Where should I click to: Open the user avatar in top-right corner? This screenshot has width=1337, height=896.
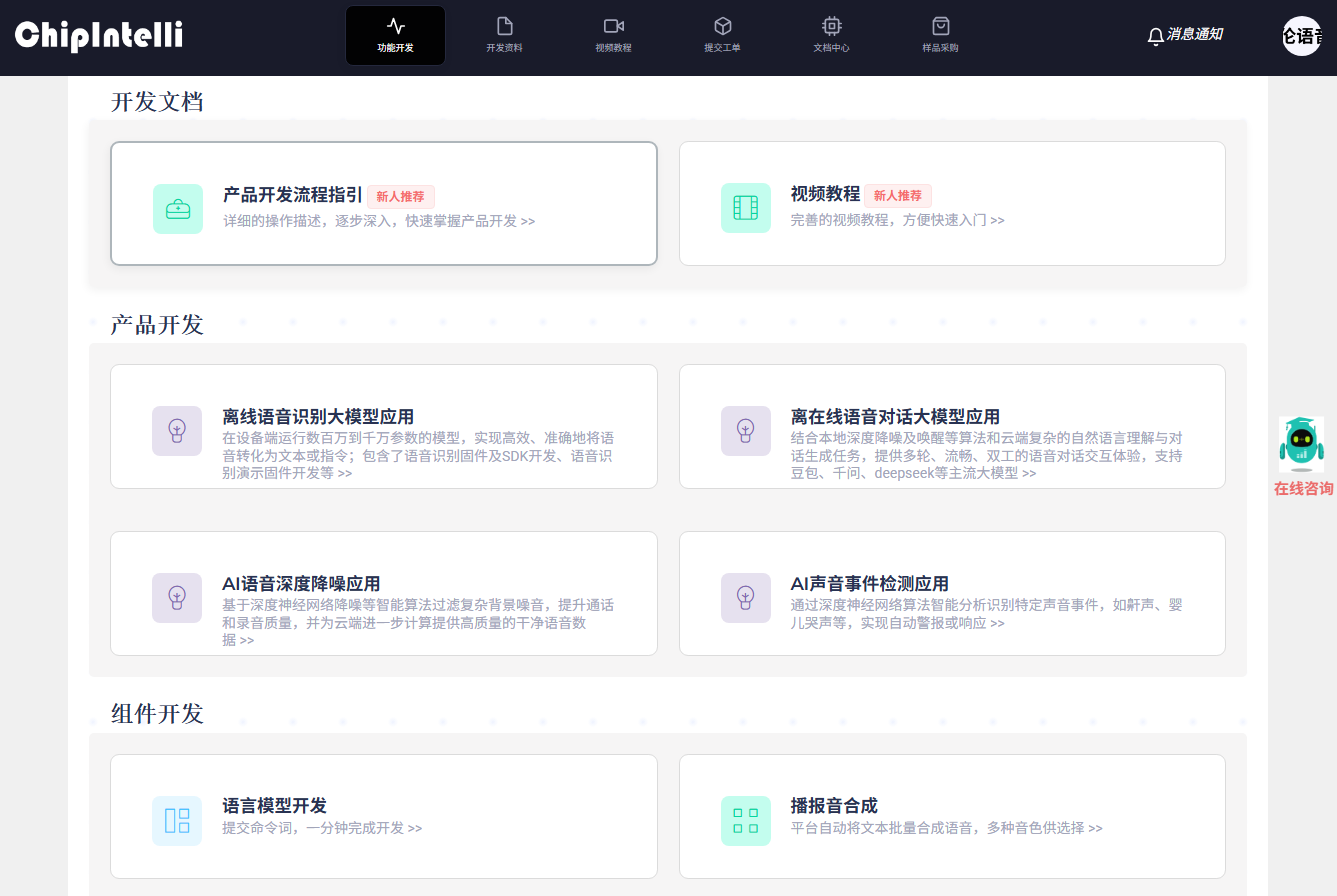point(1301,36)
